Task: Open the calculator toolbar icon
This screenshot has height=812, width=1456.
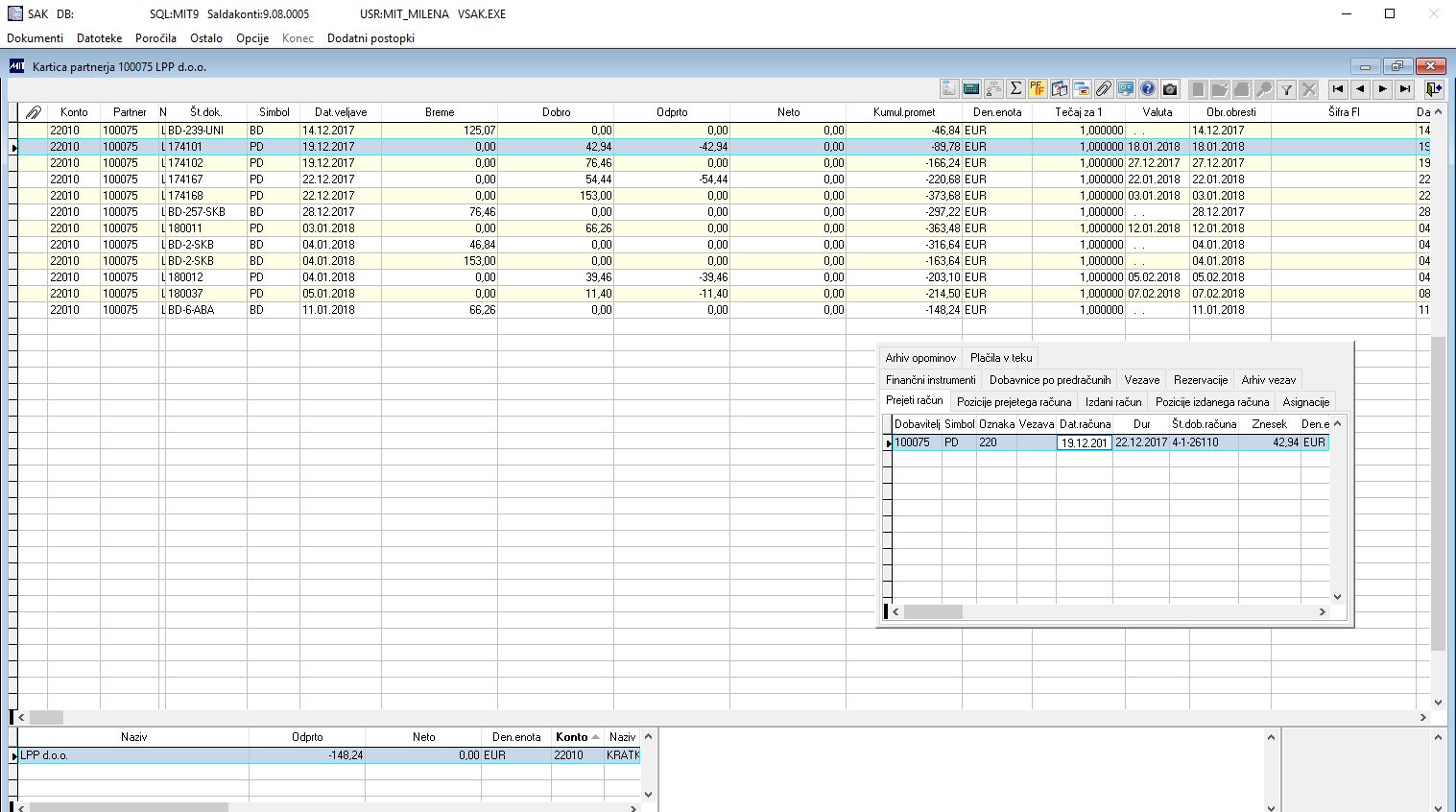Action: click(971, 89)
